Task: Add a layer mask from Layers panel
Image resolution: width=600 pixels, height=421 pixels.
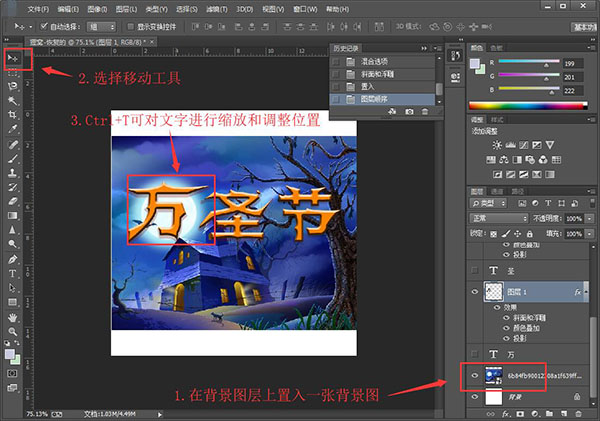Action: 520,414
